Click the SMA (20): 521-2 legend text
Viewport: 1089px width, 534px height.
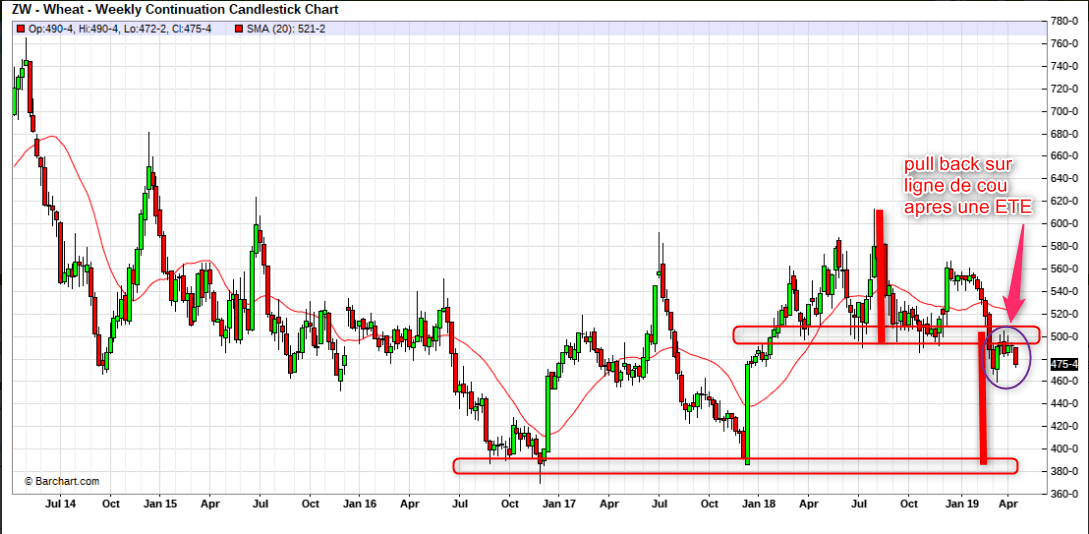point(285,29)
